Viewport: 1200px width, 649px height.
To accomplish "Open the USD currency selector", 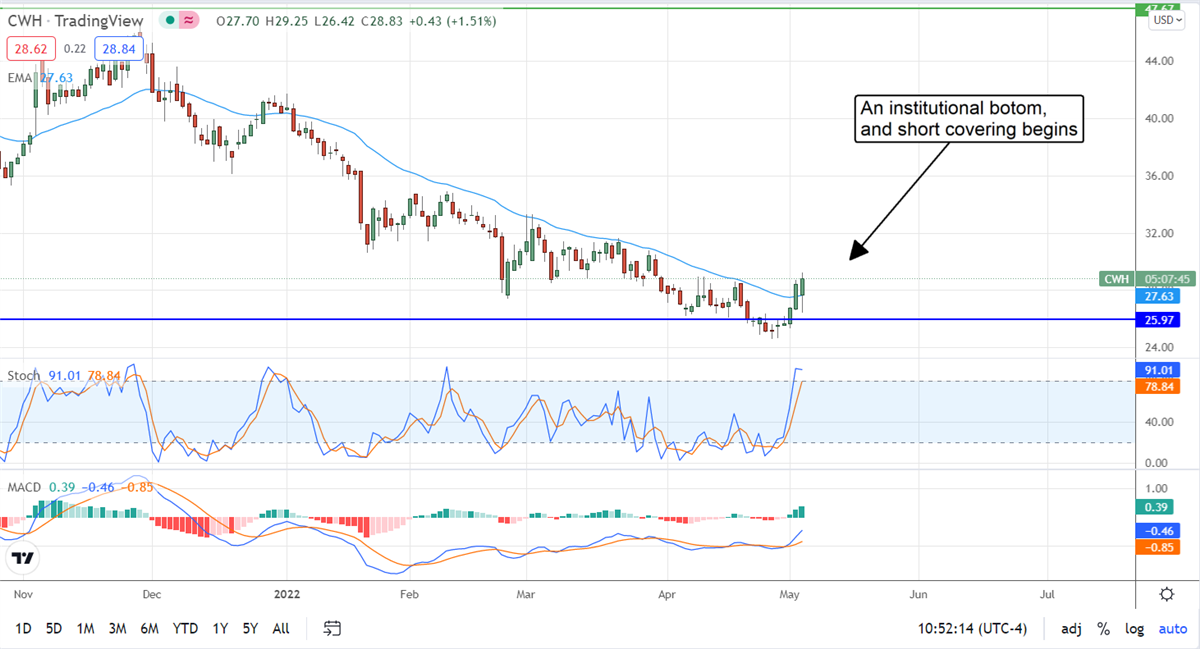I will click(x=1163, y=19).
